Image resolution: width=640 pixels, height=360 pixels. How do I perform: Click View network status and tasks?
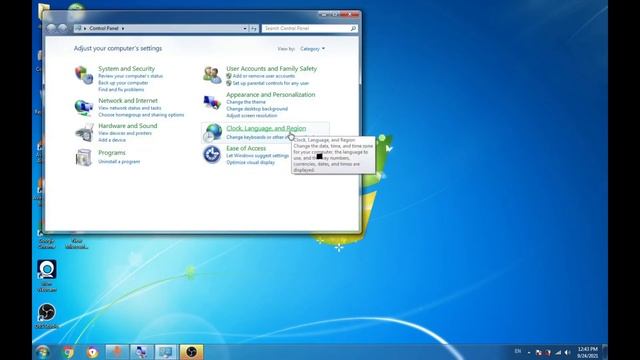[x=129, y=108]
